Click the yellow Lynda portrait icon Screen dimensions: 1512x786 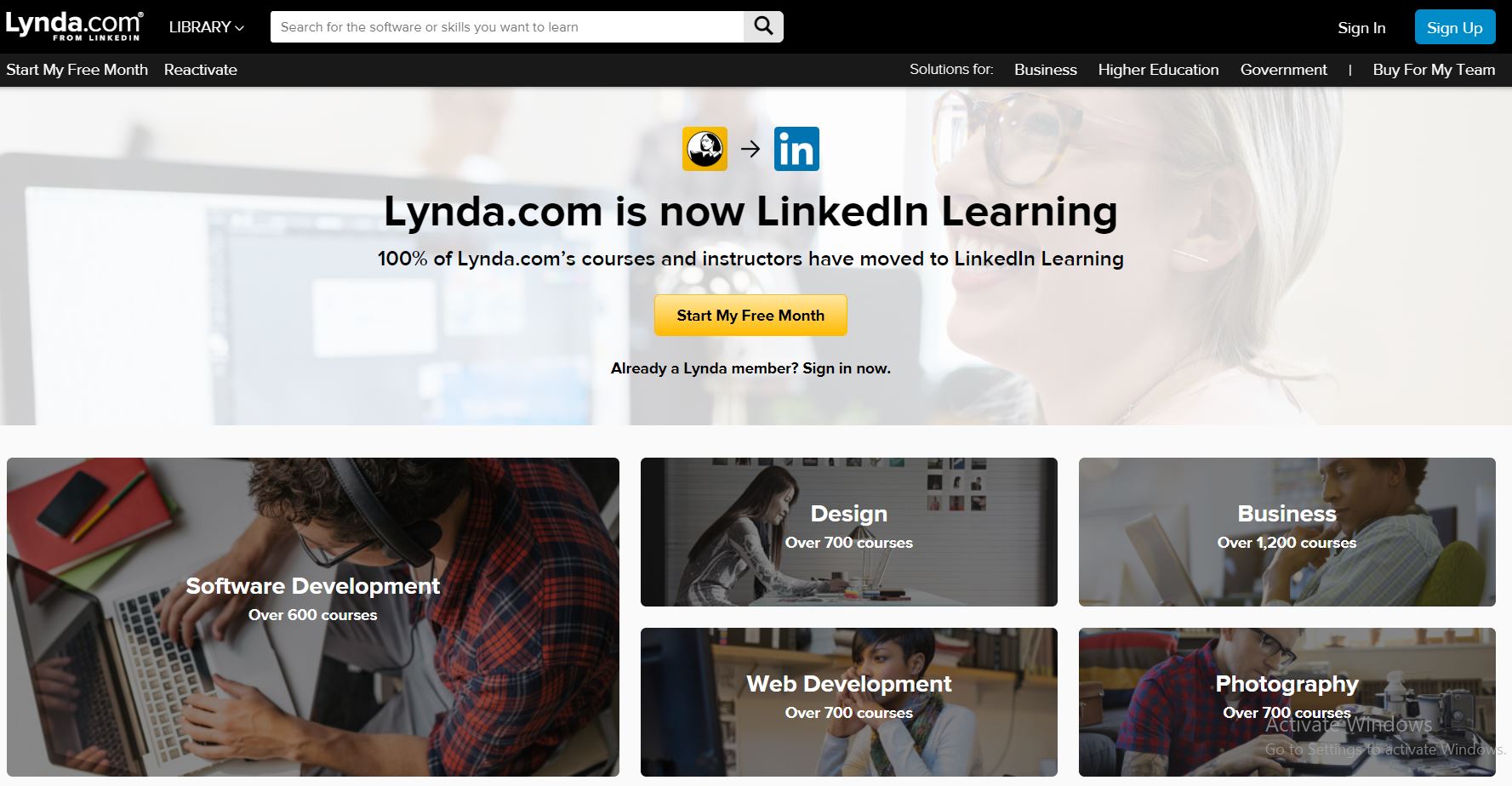tap(705, 149)
